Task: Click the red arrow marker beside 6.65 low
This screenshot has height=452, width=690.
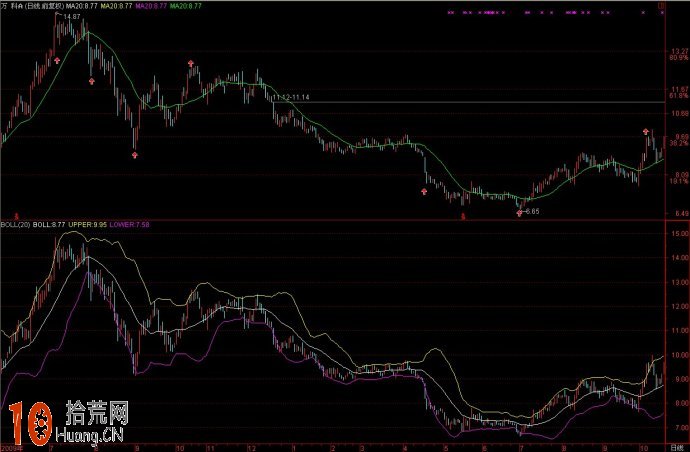Action: coord(519,213)
